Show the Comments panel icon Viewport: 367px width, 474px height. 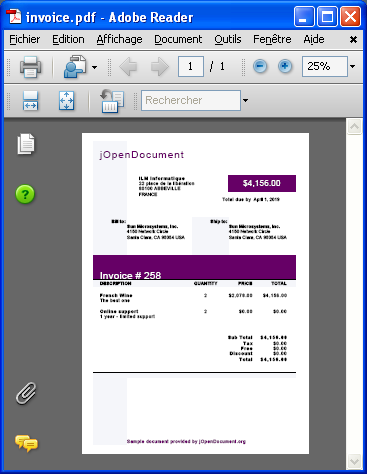[x=26, y=444]
